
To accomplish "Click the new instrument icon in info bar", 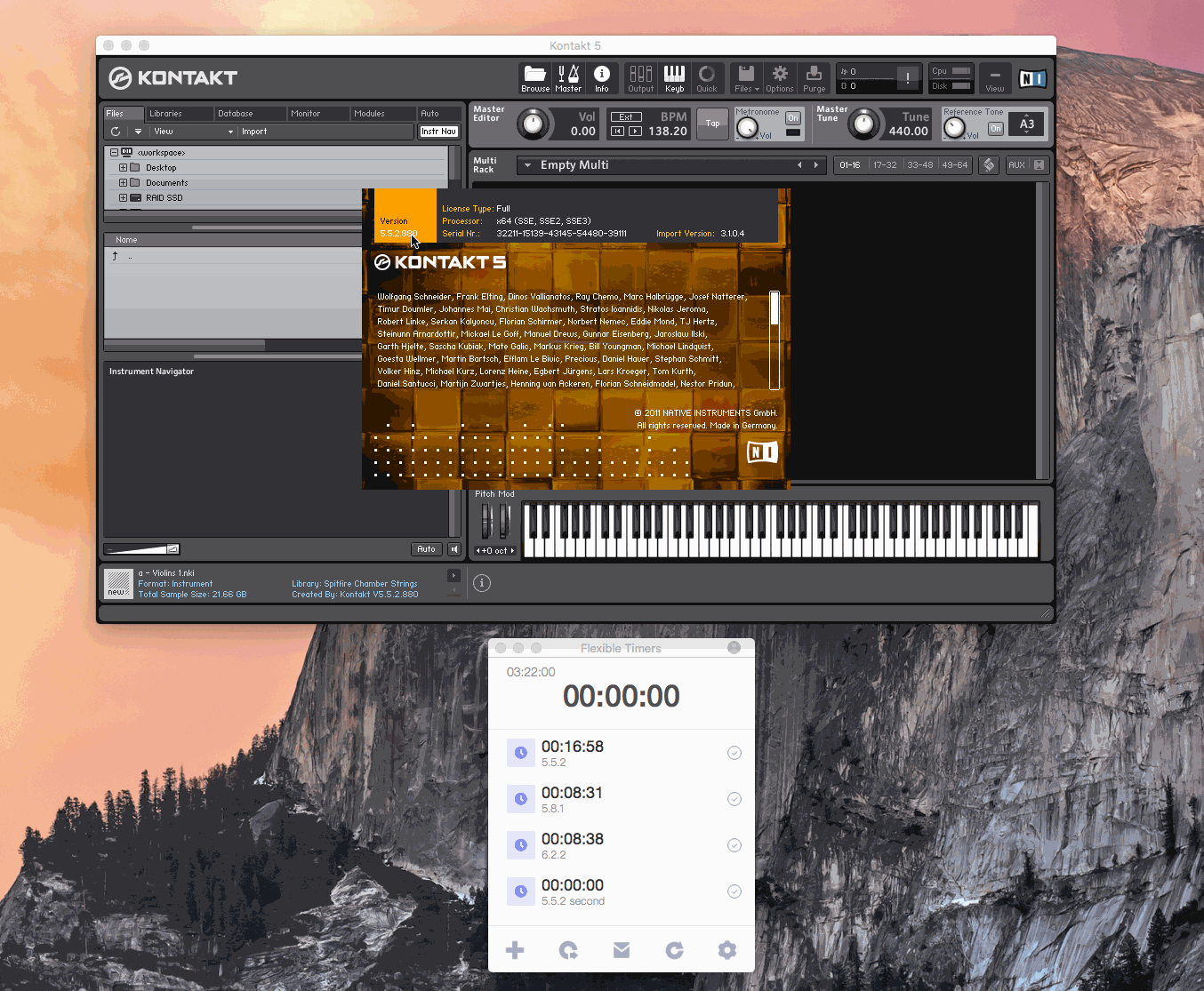I will [118, 583].
